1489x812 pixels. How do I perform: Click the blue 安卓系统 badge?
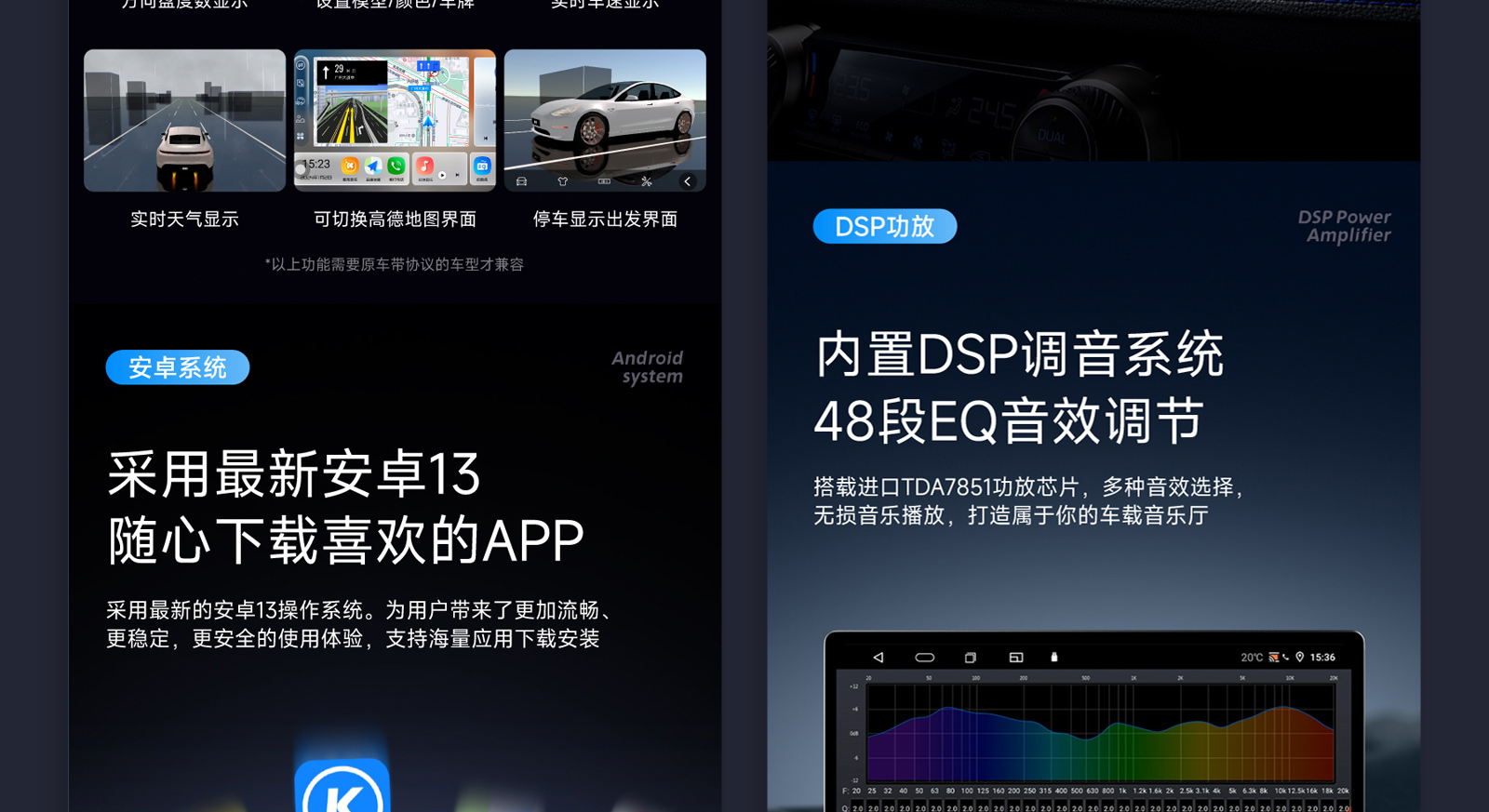[177, 367]
